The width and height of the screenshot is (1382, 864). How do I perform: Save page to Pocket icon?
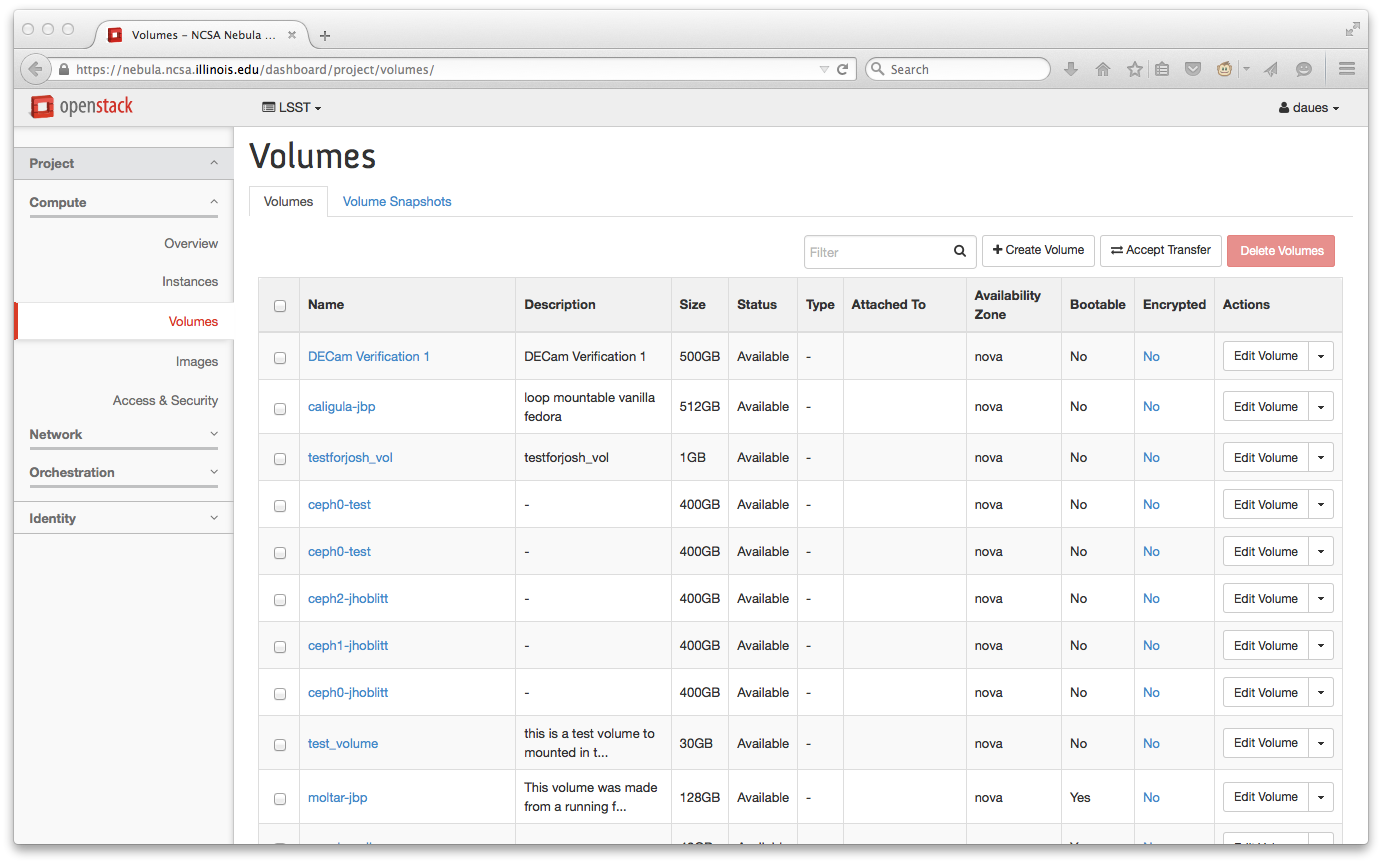[x=1193, y=69]
